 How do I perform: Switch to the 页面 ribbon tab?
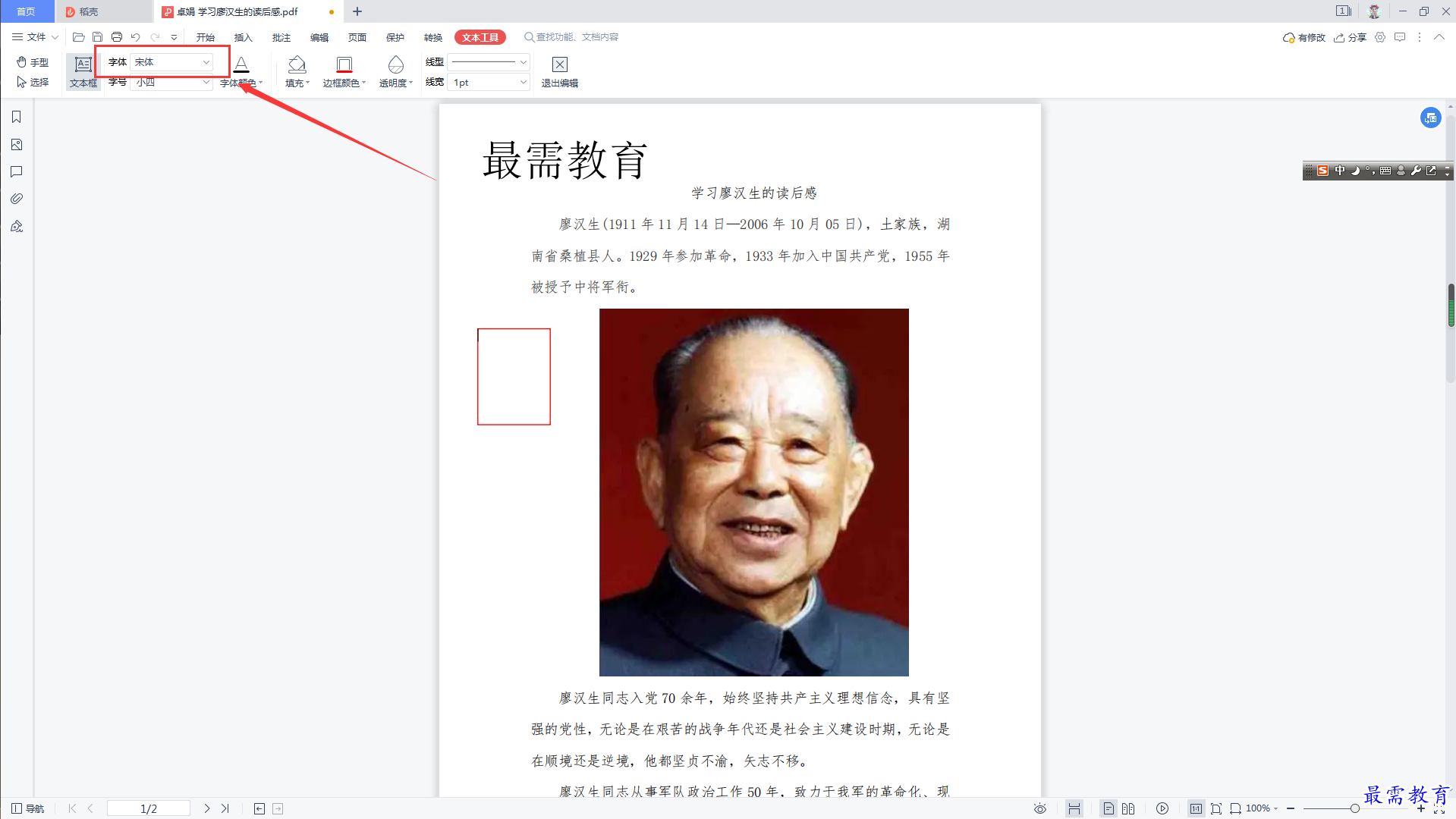point(357,37)
